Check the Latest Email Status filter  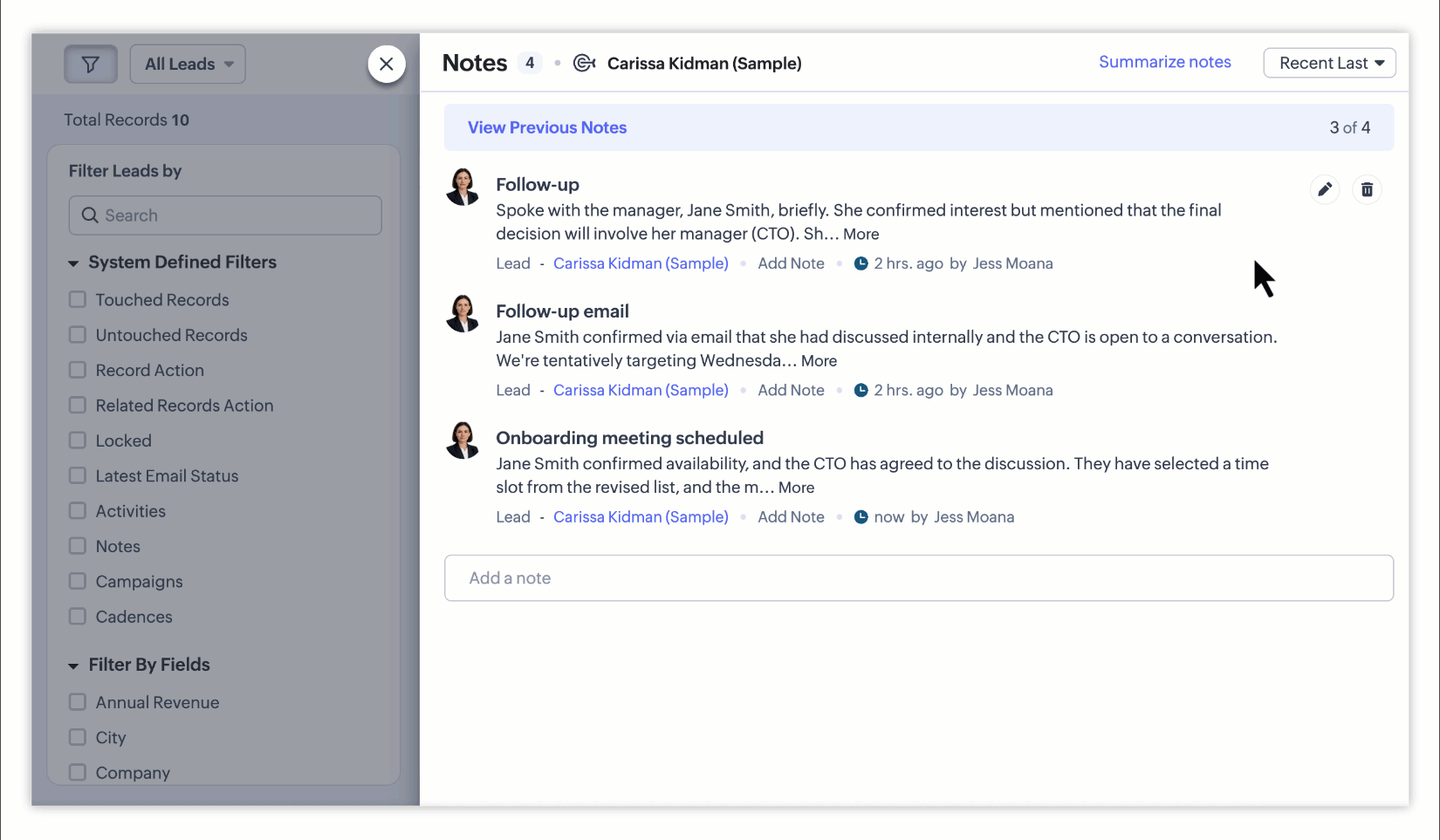(x=78, y=476)
